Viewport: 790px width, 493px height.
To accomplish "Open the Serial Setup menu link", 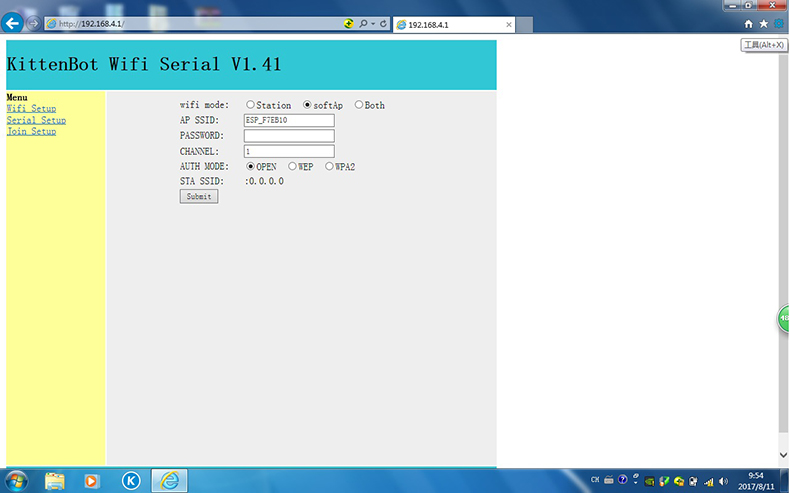I will click(x=36, y=120).
